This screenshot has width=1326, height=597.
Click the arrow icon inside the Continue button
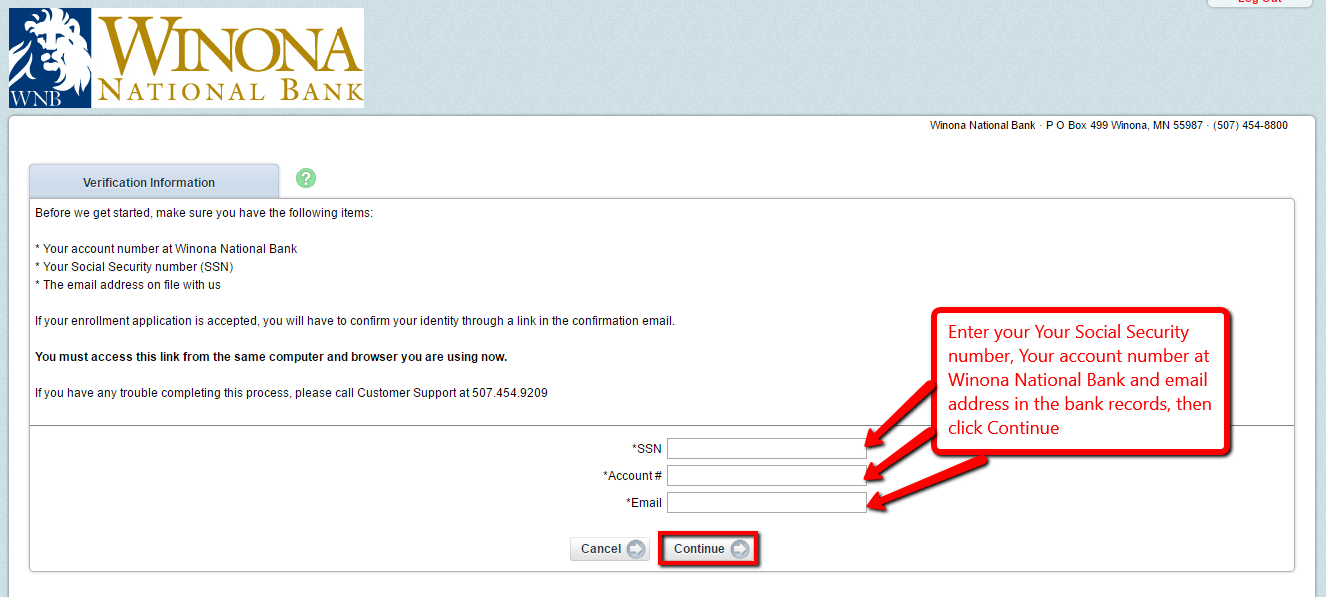tap(738, 548)
